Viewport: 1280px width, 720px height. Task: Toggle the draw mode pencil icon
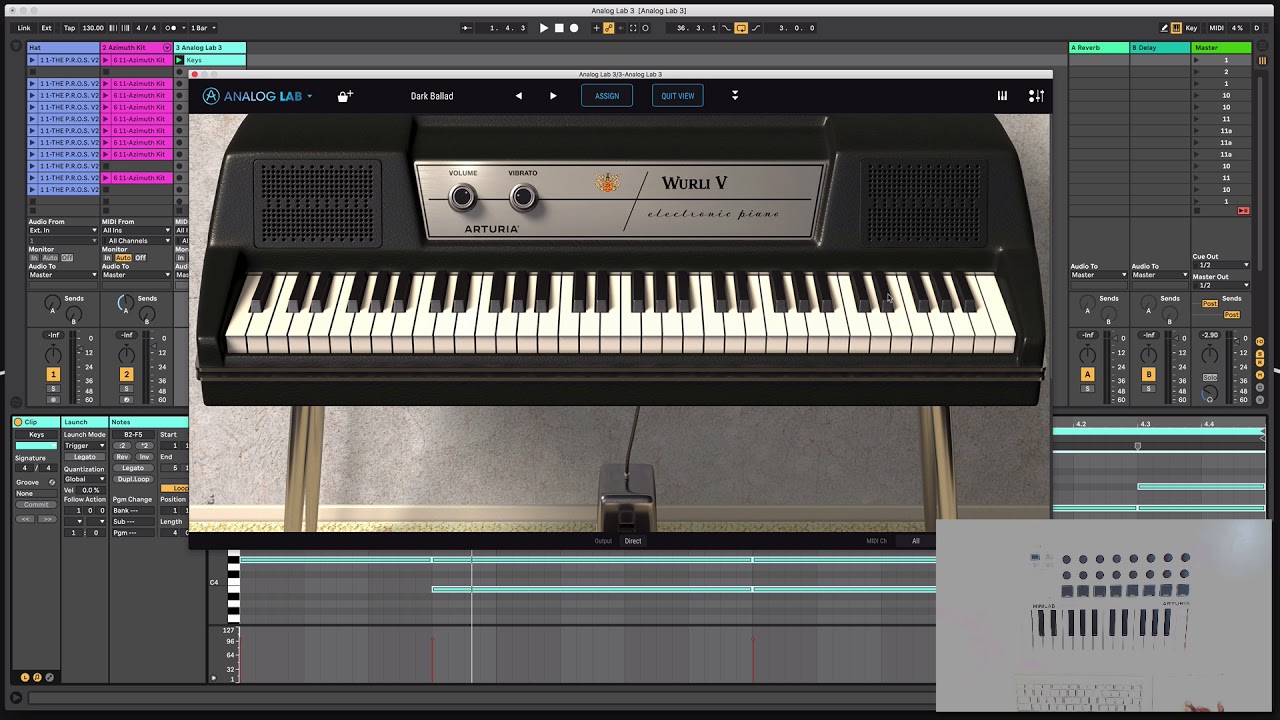pos(1164,28)
